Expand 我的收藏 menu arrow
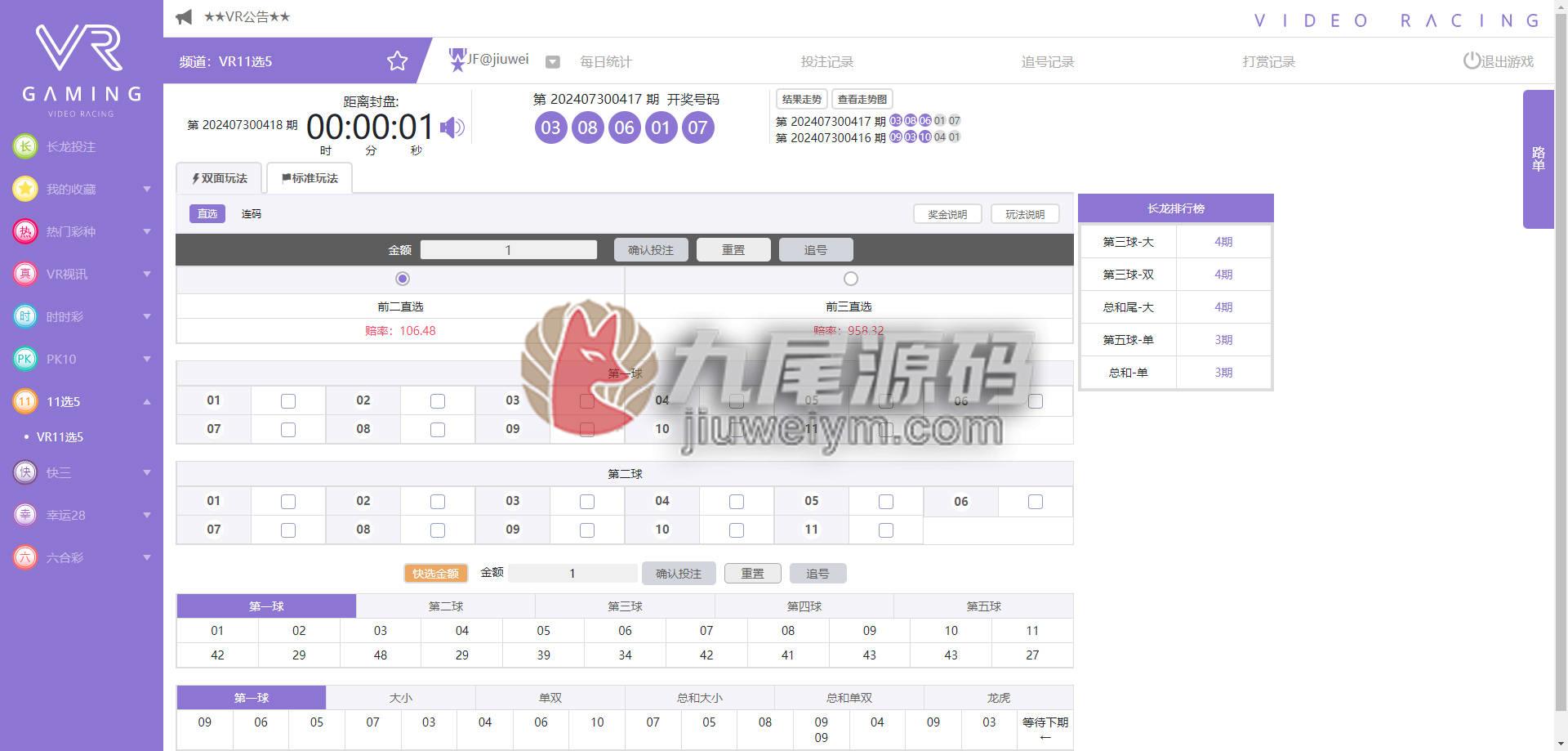Image resolution: width=1568 pixels, height=751 pixels. tap(147, 189)
